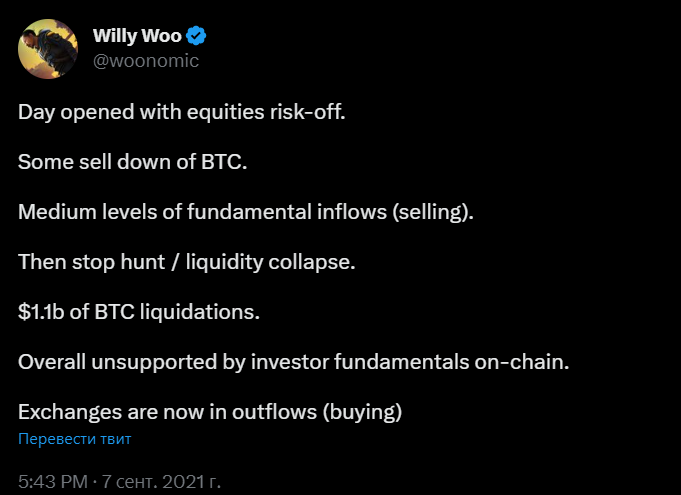Click the word "liquidations" in the tweet
This screenshot has width=681, height=495.
[x=202, y=311]
